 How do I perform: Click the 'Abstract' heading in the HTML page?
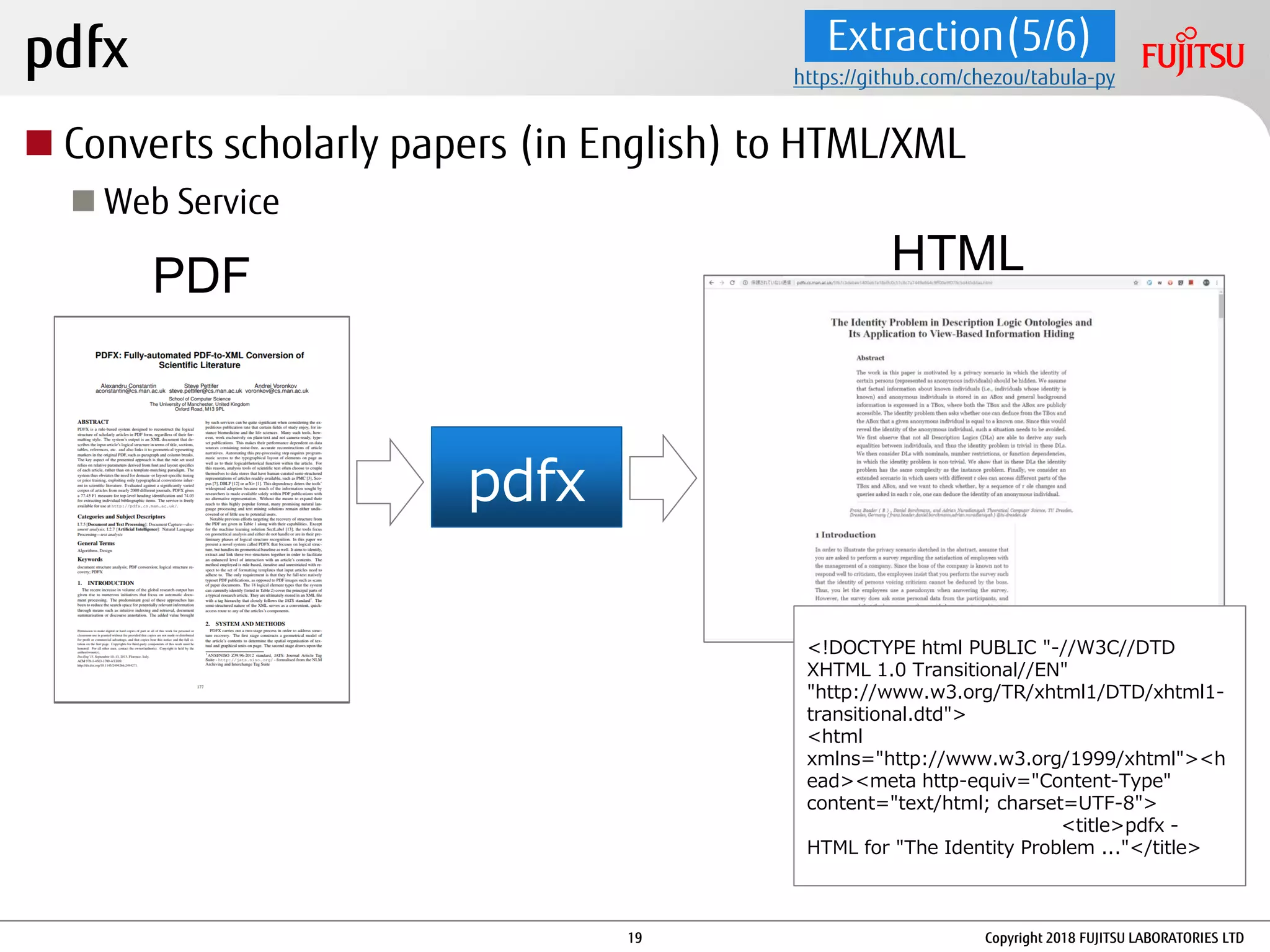870,358
